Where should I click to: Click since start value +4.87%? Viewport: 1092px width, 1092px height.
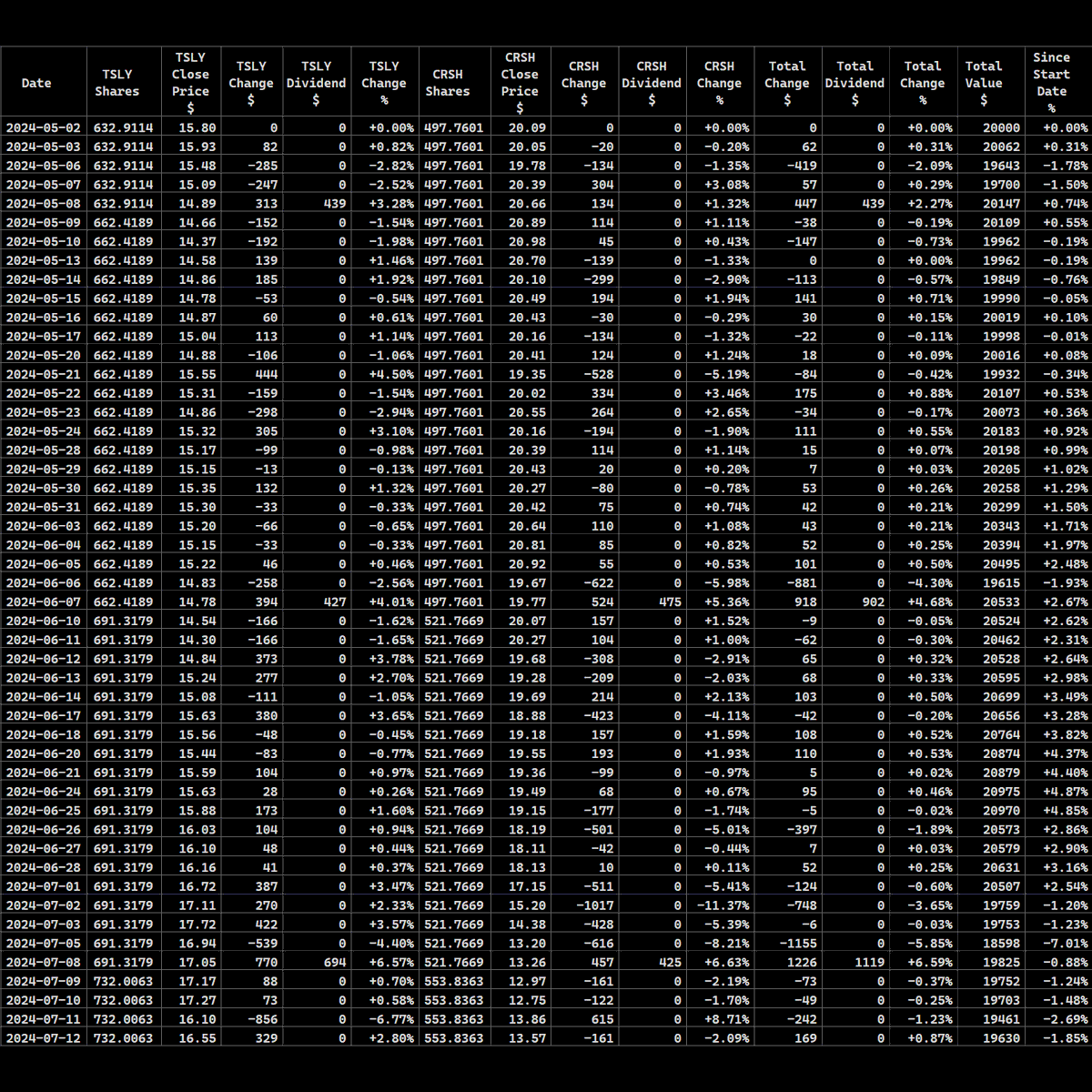[1066, 792]
